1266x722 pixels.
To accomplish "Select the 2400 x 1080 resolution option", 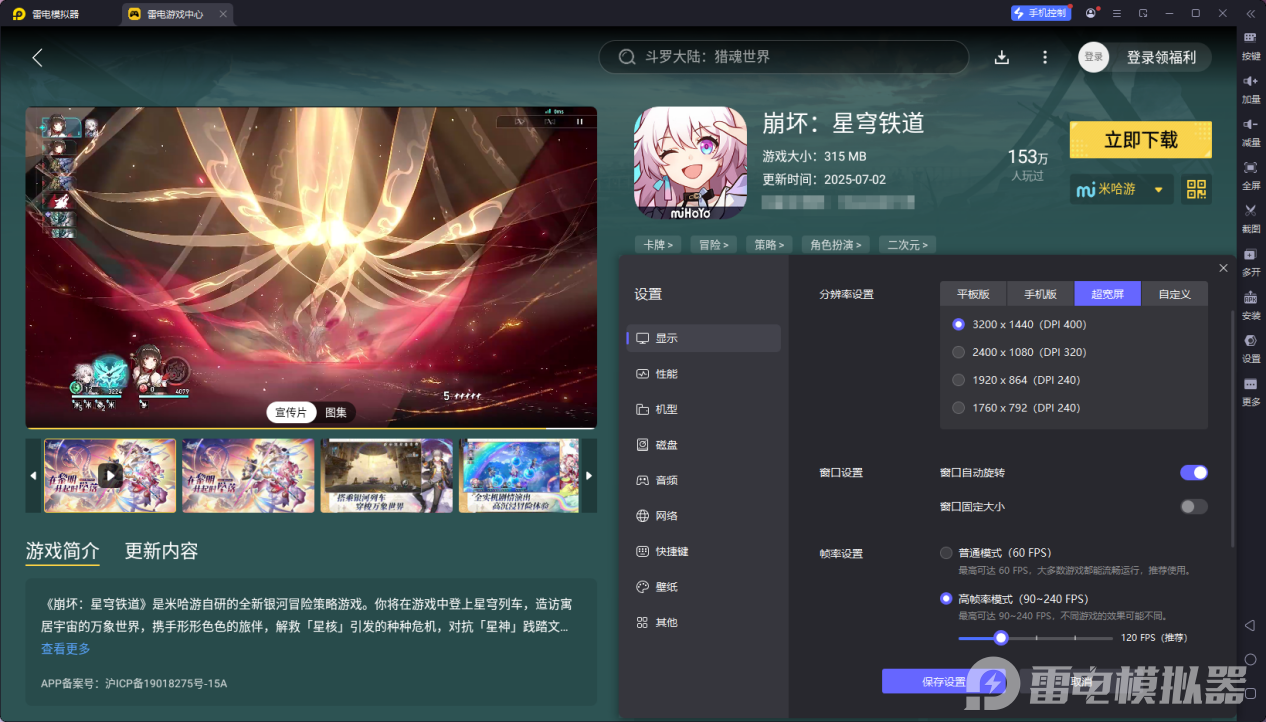I will pyautogui.click(x=957, y=351).
